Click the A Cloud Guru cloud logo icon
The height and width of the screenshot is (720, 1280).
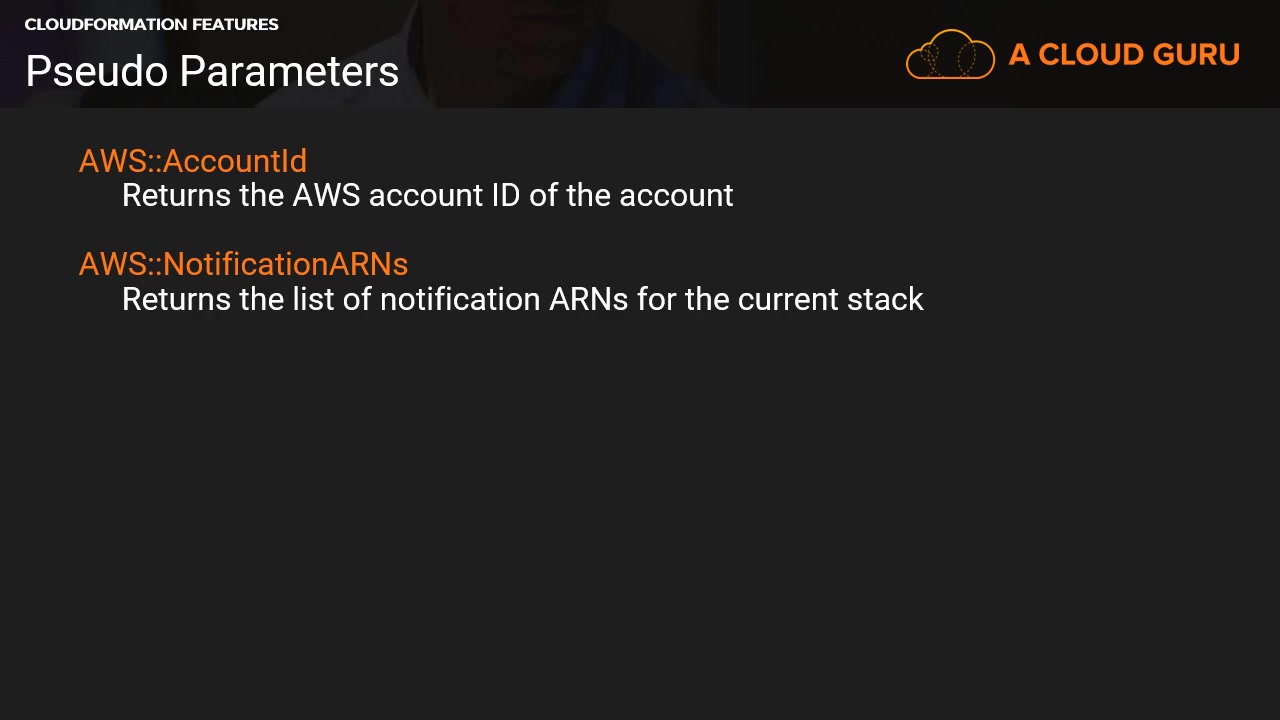pos(950,55)
